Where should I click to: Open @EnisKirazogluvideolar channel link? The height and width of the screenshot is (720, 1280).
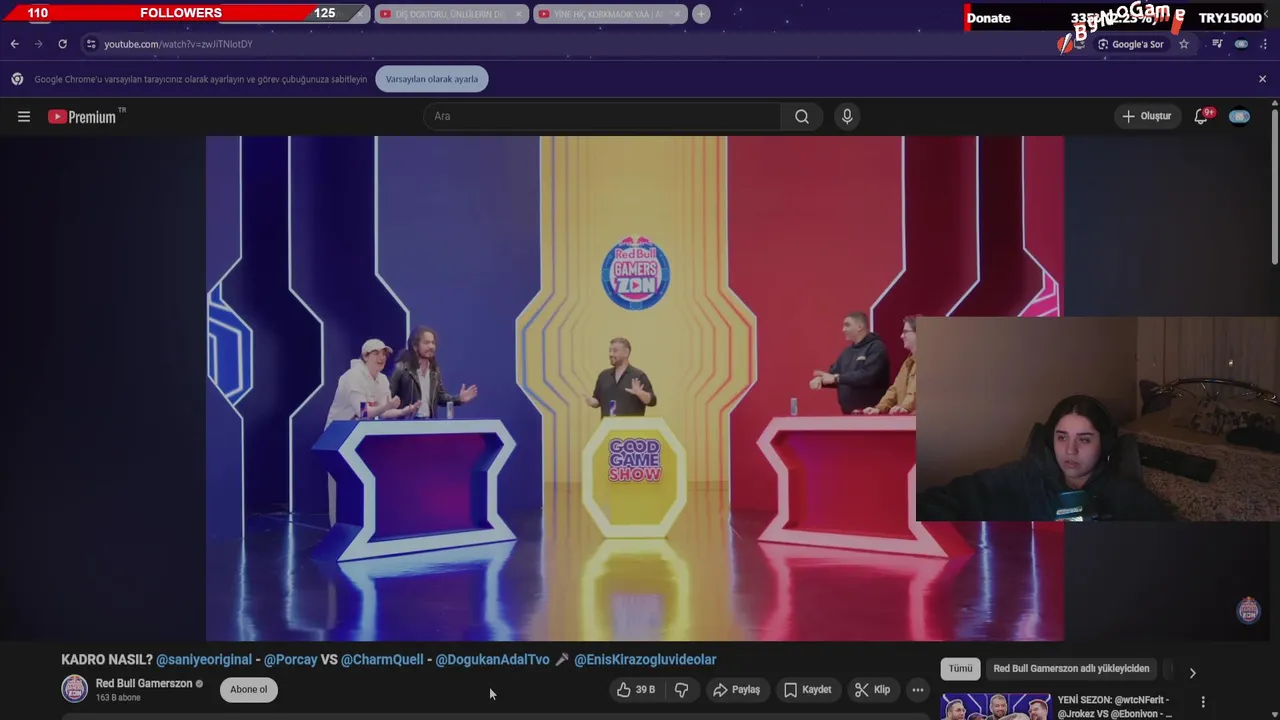(645, 660)
